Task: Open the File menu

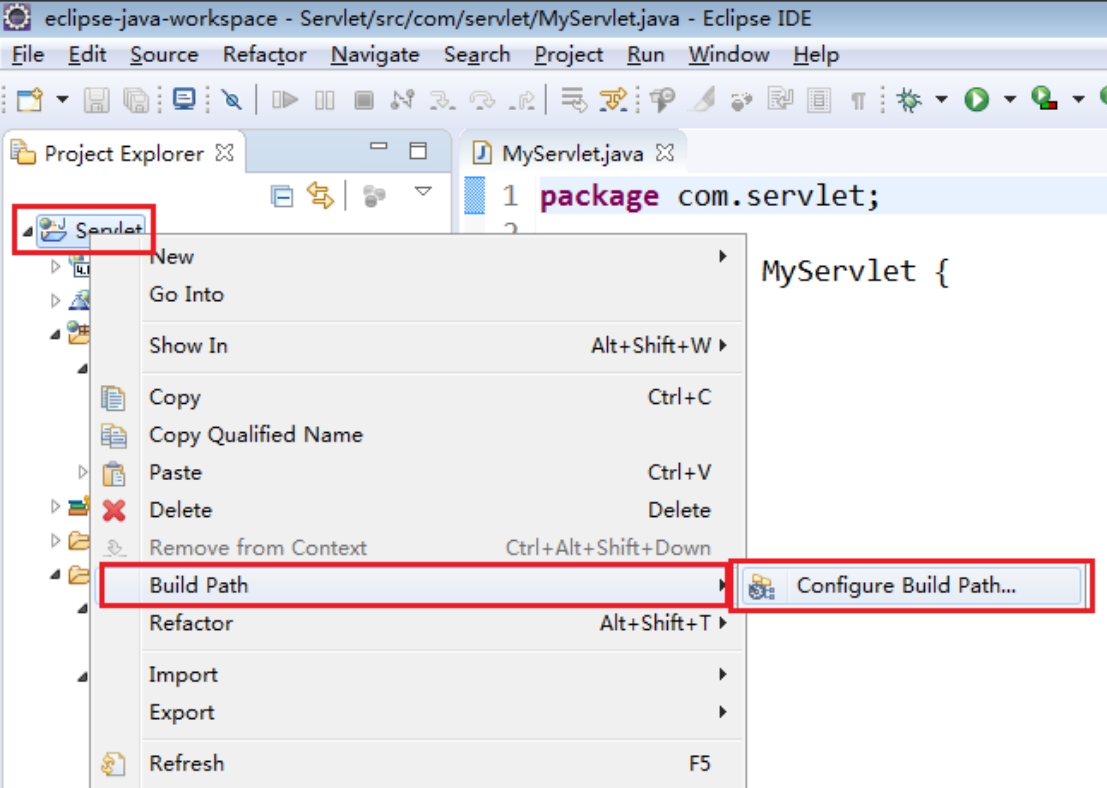Action: 28,54
